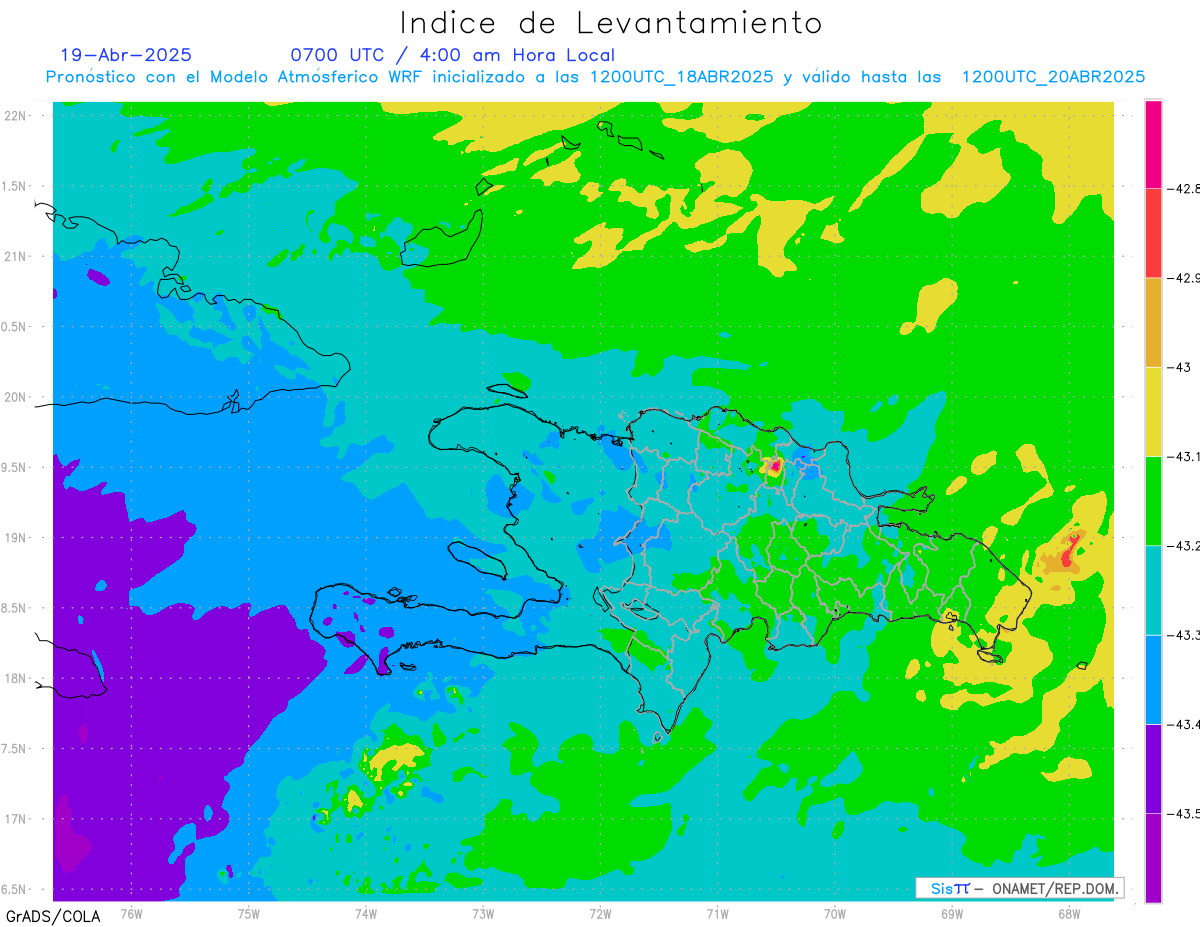Click the time "0700 UTC / 4:00 am Hora Local"

pos(452,55)
